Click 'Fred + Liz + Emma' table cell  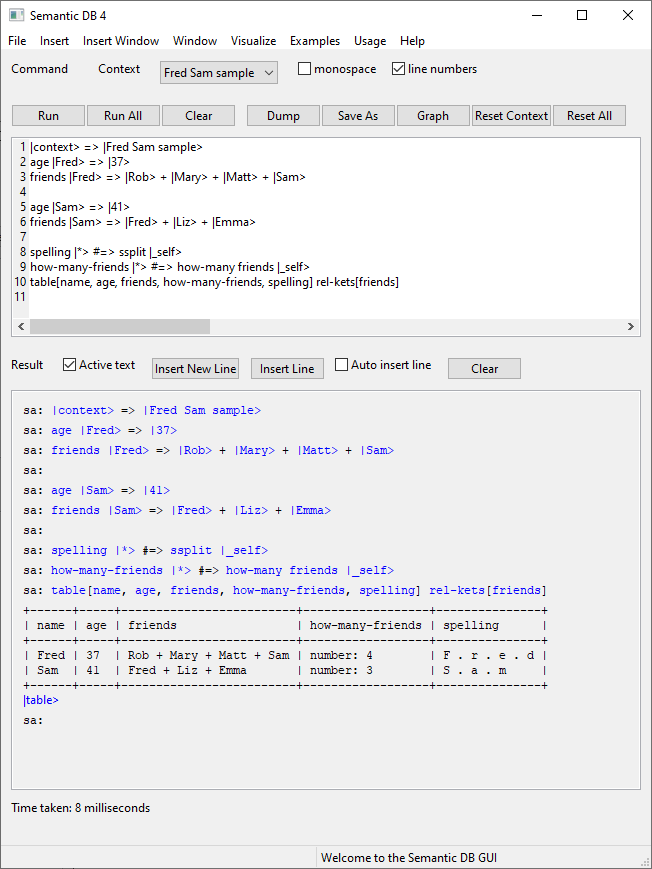(x=187, y=671)
